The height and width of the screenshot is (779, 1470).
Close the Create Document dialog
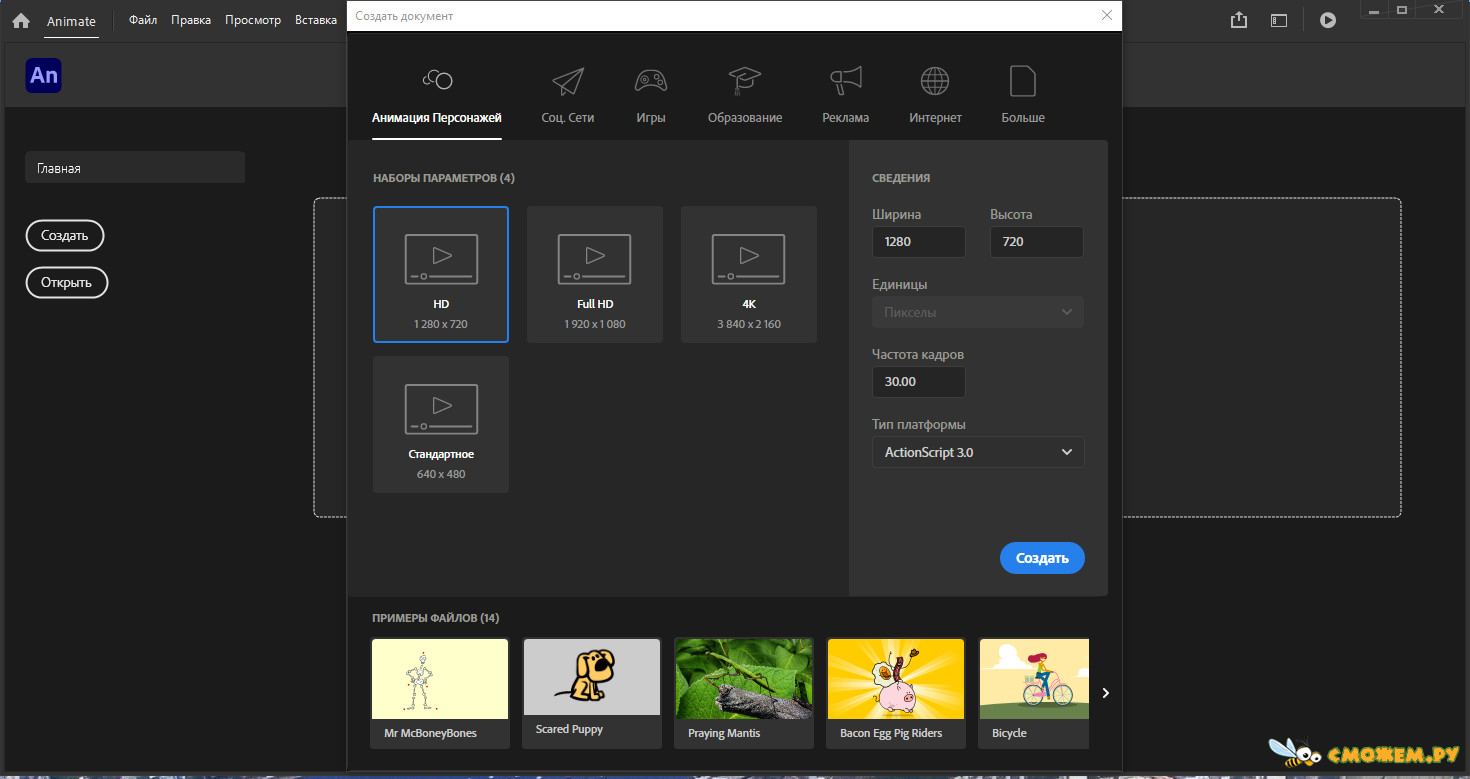click(1106, 15)
